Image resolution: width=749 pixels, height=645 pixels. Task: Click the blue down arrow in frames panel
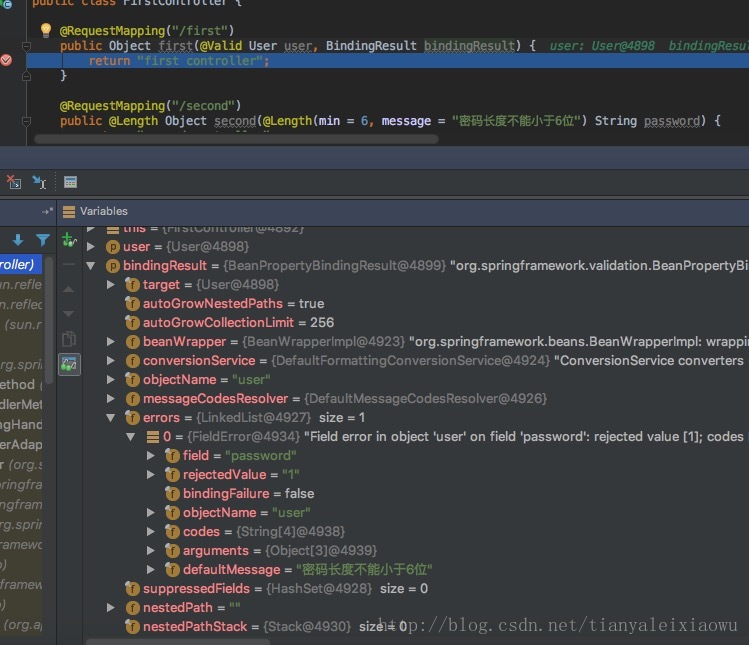click(18, 240)
